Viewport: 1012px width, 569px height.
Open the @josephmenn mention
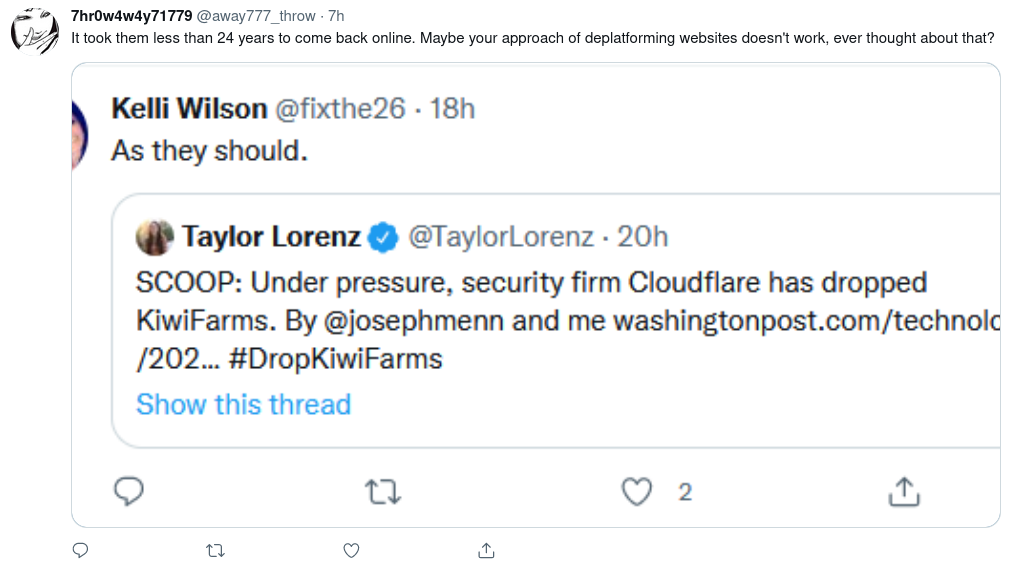pyautogui.click(x=413, y=321)
